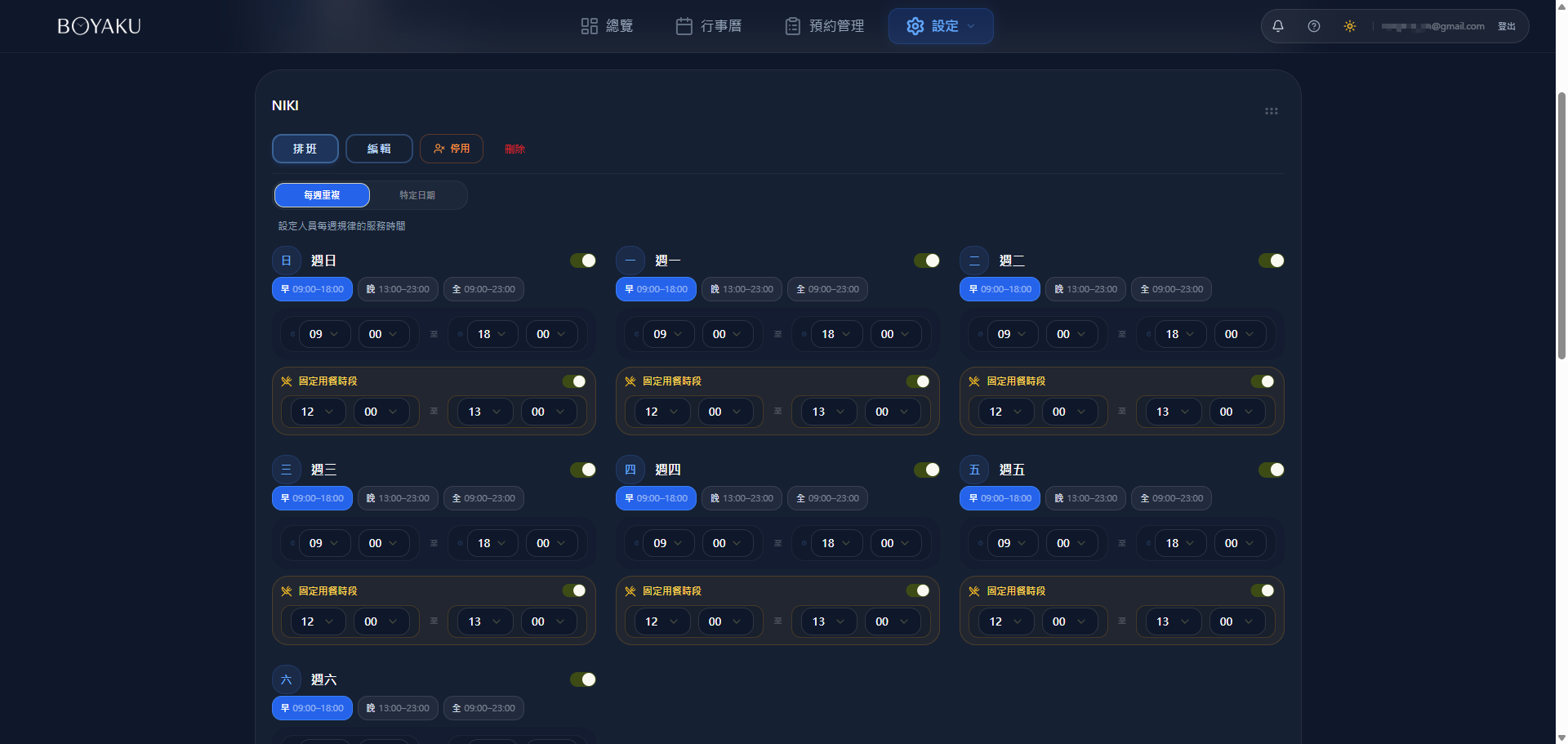Select 每週重複 tab
Image resolution: width=1568 pixels, height=744 pixels.
[x=322, y=195]
